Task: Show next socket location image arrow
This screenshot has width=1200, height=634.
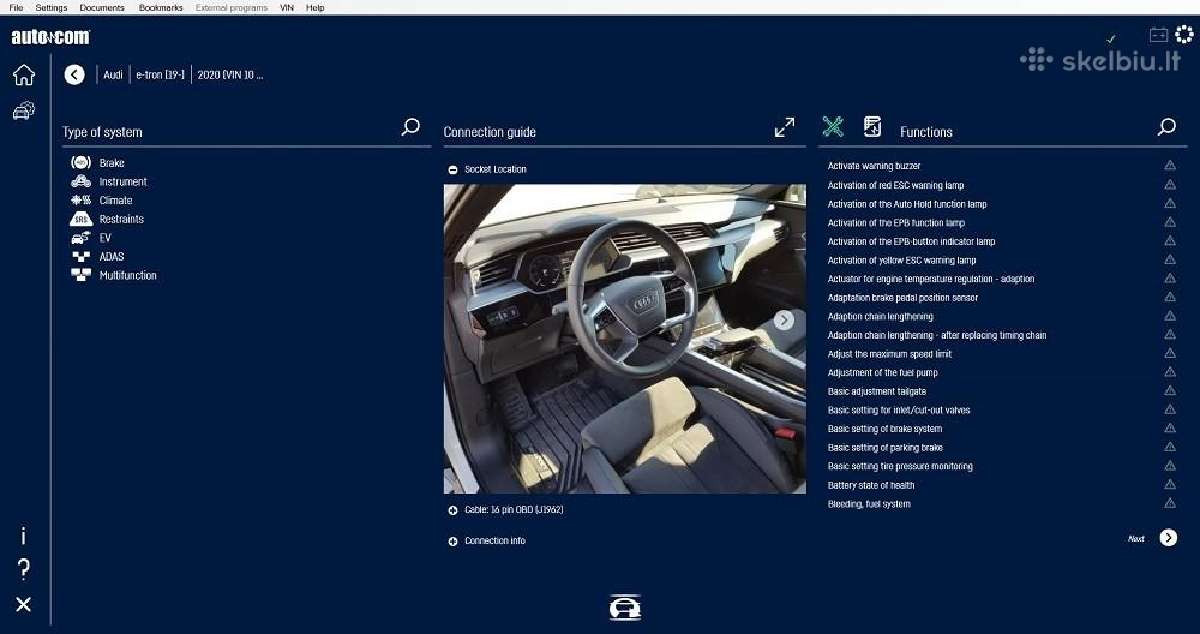Action: pos(784,320)
